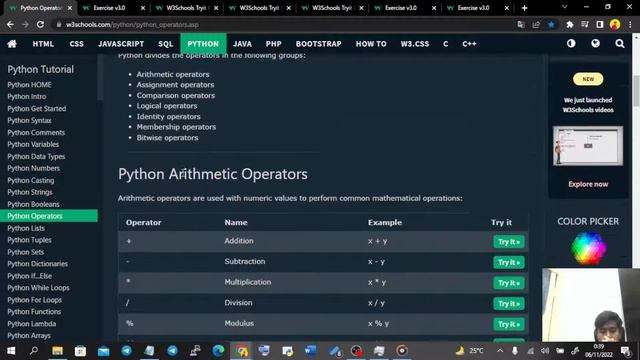Open Python Strings in sidebar

pos(30,192)
